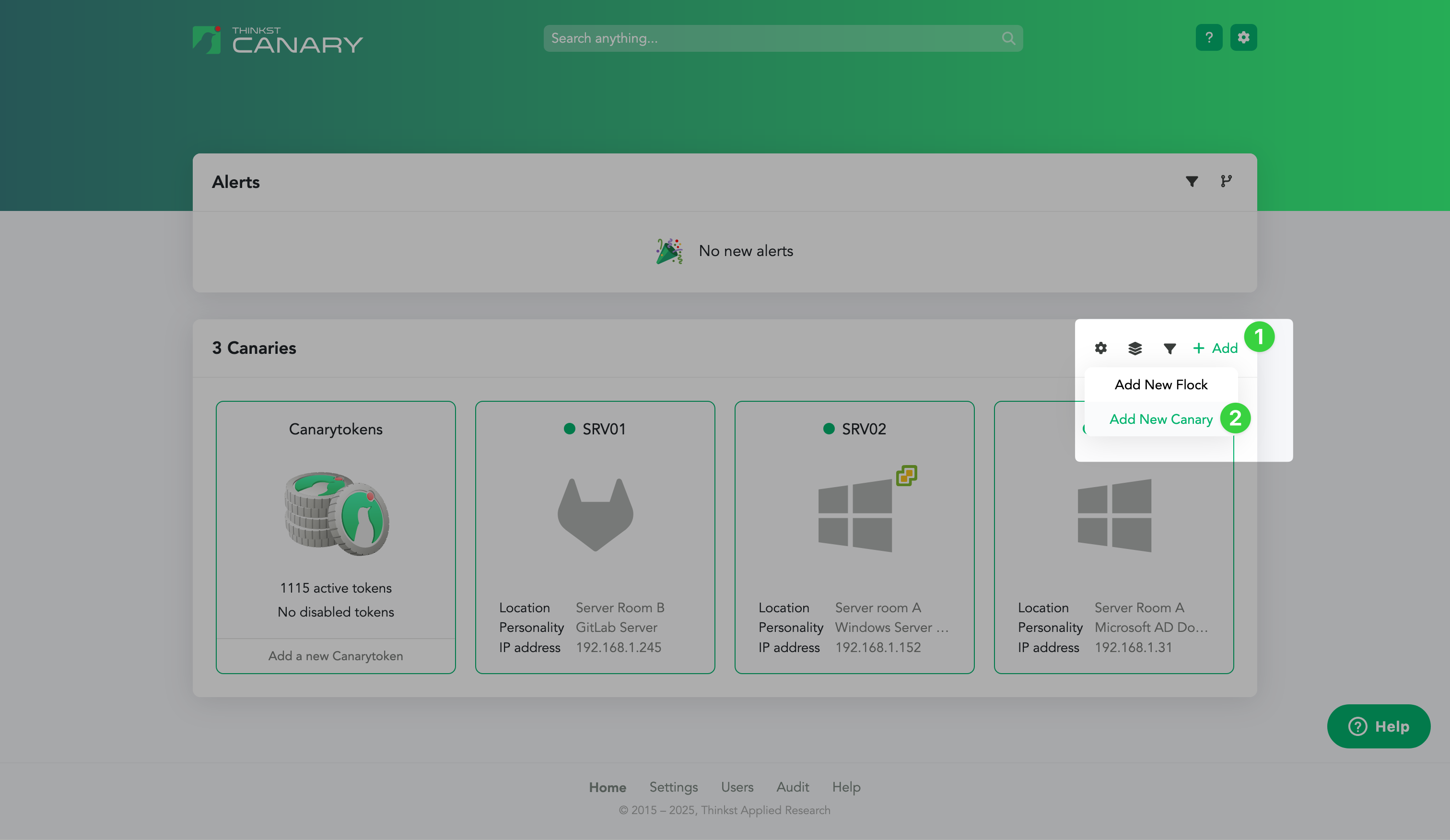The height and width of the screenshot is (840, 1450).
Task: Filter alerts with funnel icon
Action: 1192,182
